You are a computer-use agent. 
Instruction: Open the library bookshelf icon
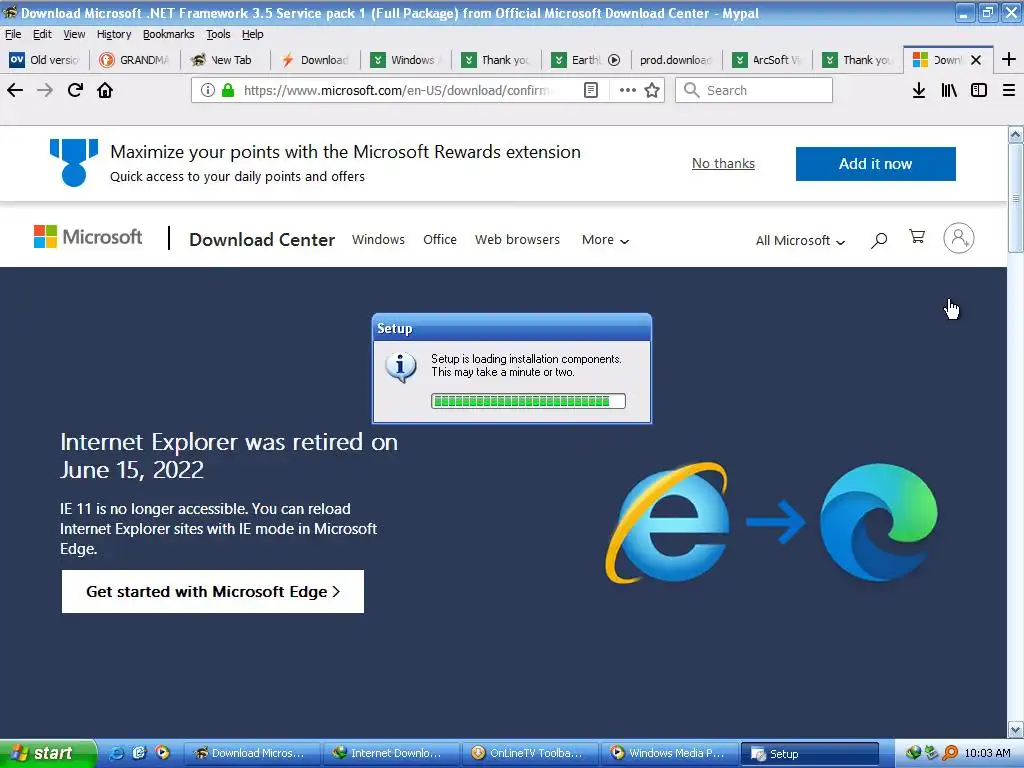949,90
